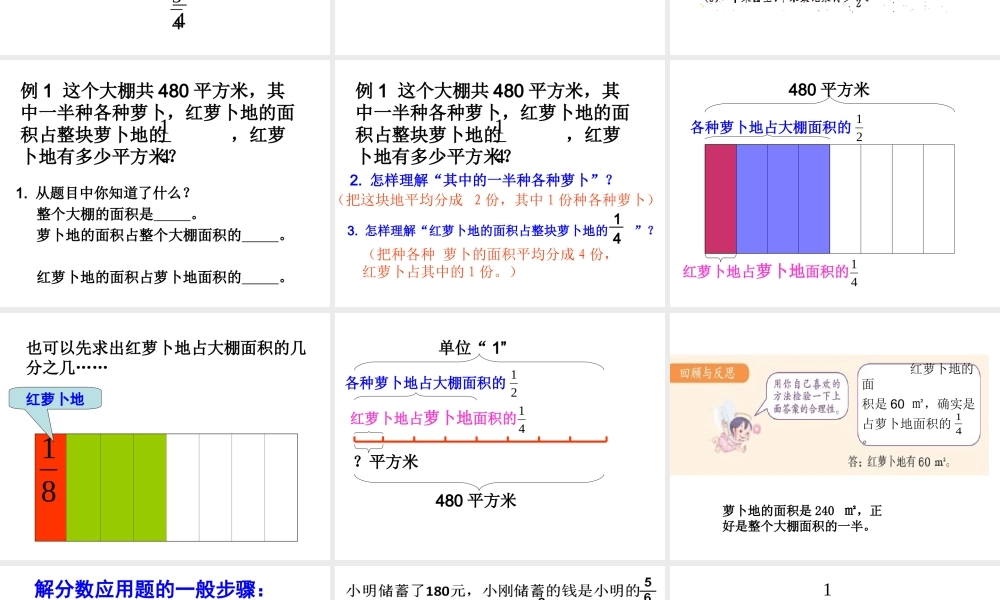This screenshot has height=600, width=1000.
Task: Open the 单位“1” line segment diagram slide
Action: (x=499, y=436)
